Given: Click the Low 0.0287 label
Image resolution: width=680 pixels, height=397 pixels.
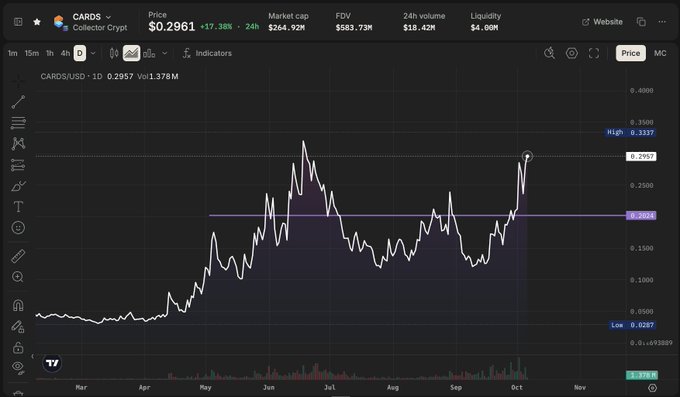Looking at the screenshot, I should (632, 325).
